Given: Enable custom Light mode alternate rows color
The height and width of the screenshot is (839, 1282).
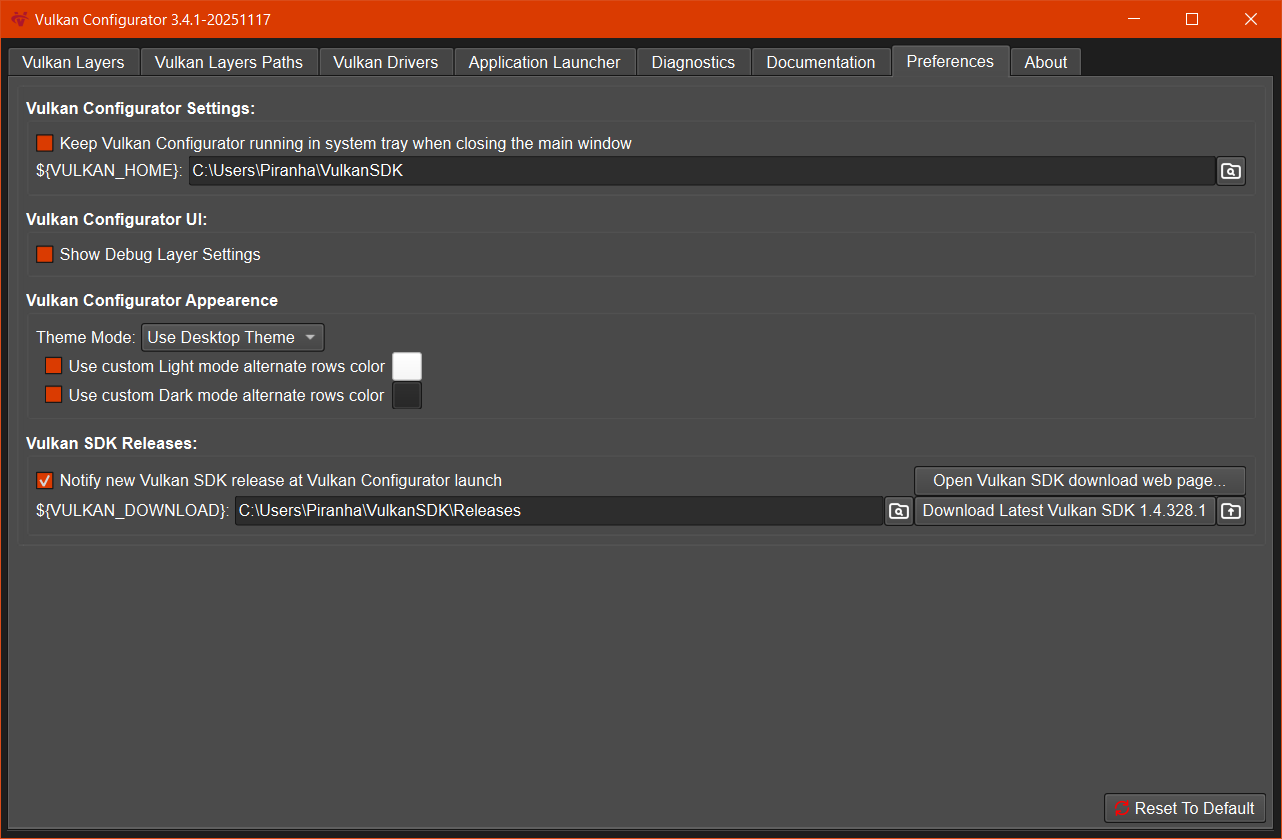Looking at the screenshot, I should 54,366.
